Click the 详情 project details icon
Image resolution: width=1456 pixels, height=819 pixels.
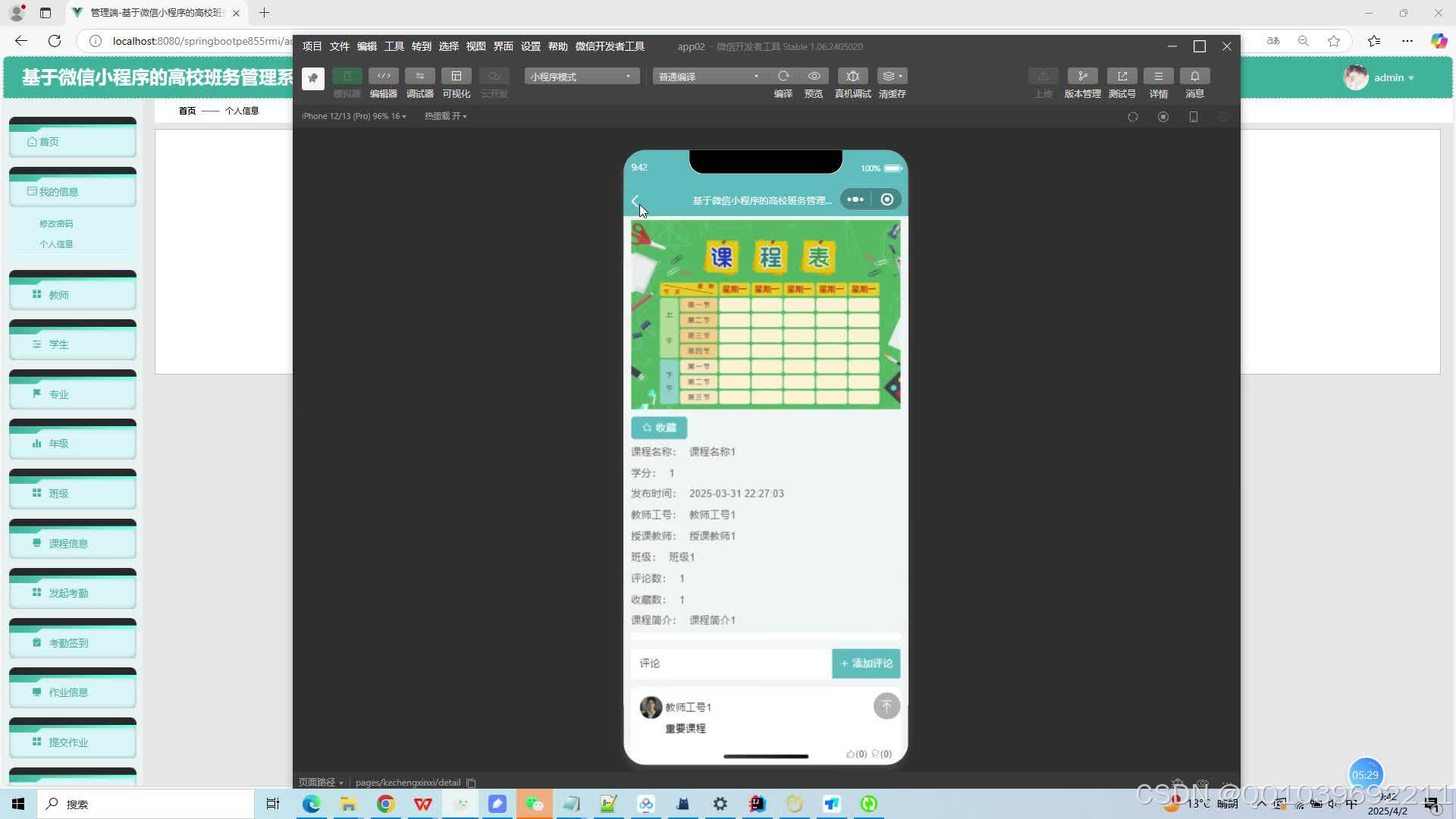(x=1159, y=76)
